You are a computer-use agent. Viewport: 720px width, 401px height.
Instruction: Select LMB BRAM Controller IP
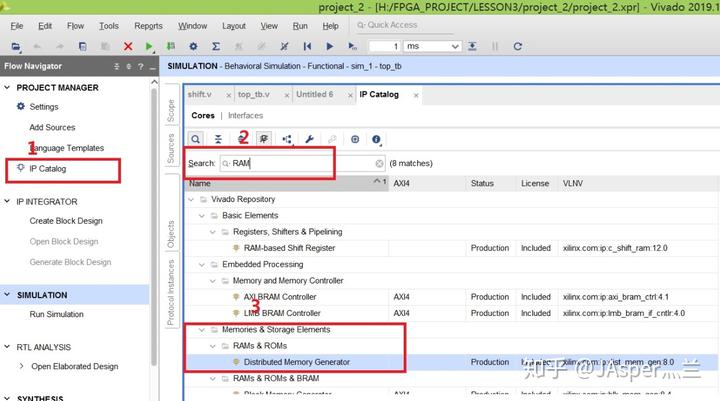[282, 313]
